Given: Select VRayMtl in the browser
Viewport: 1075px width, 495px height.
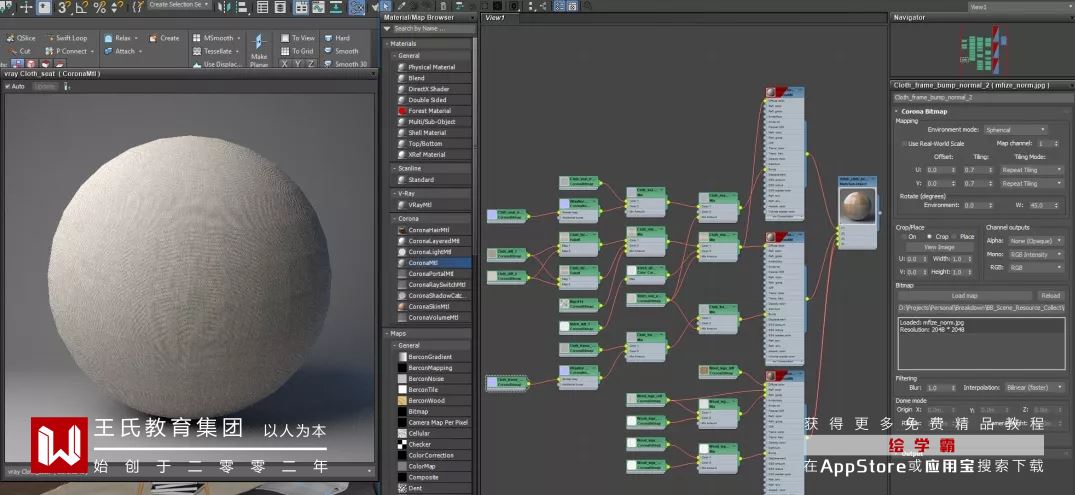Looking at the screenshot, I should pos(432,205).
